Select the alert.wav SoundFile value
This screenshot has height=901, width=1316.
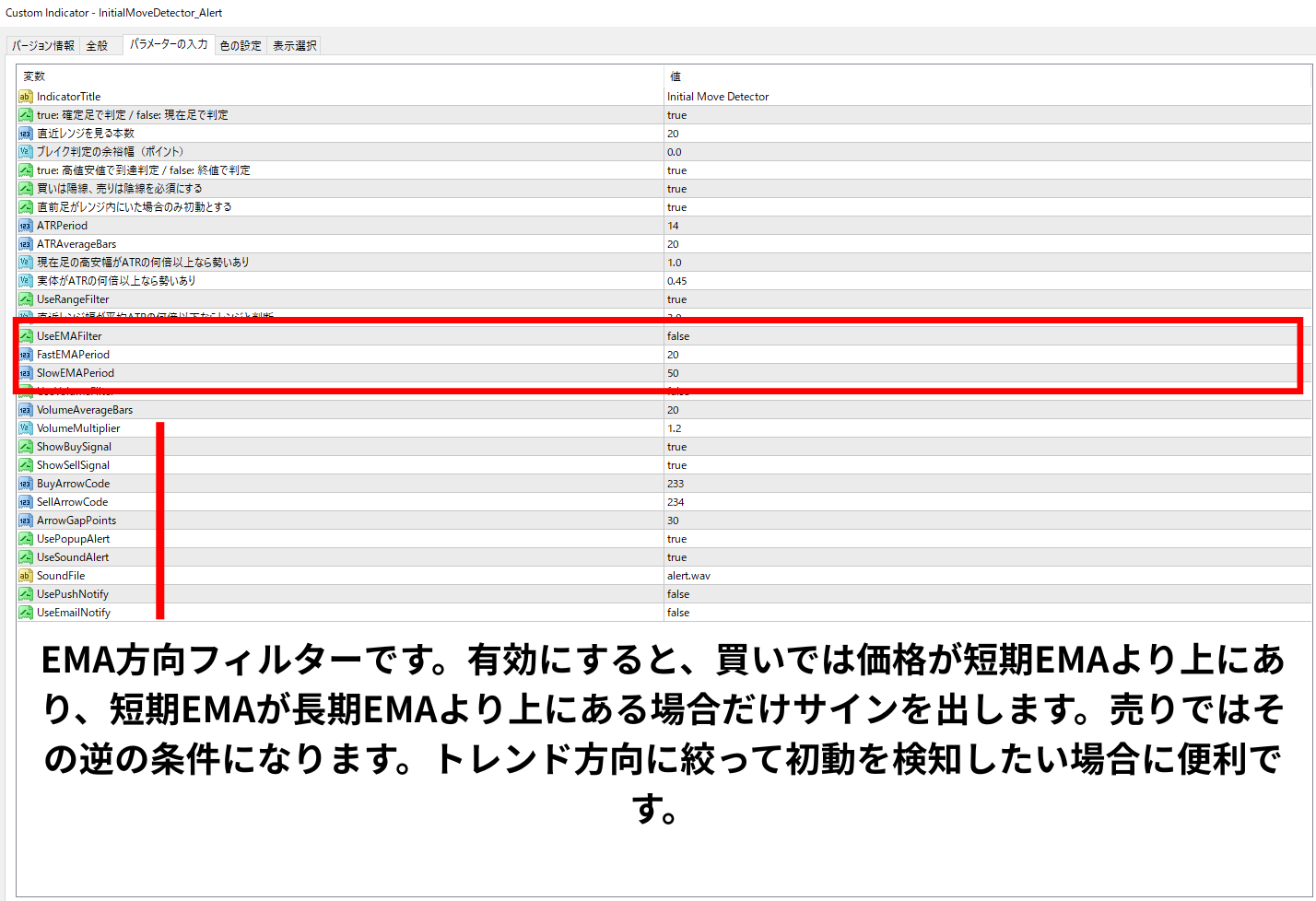(688, 576)
